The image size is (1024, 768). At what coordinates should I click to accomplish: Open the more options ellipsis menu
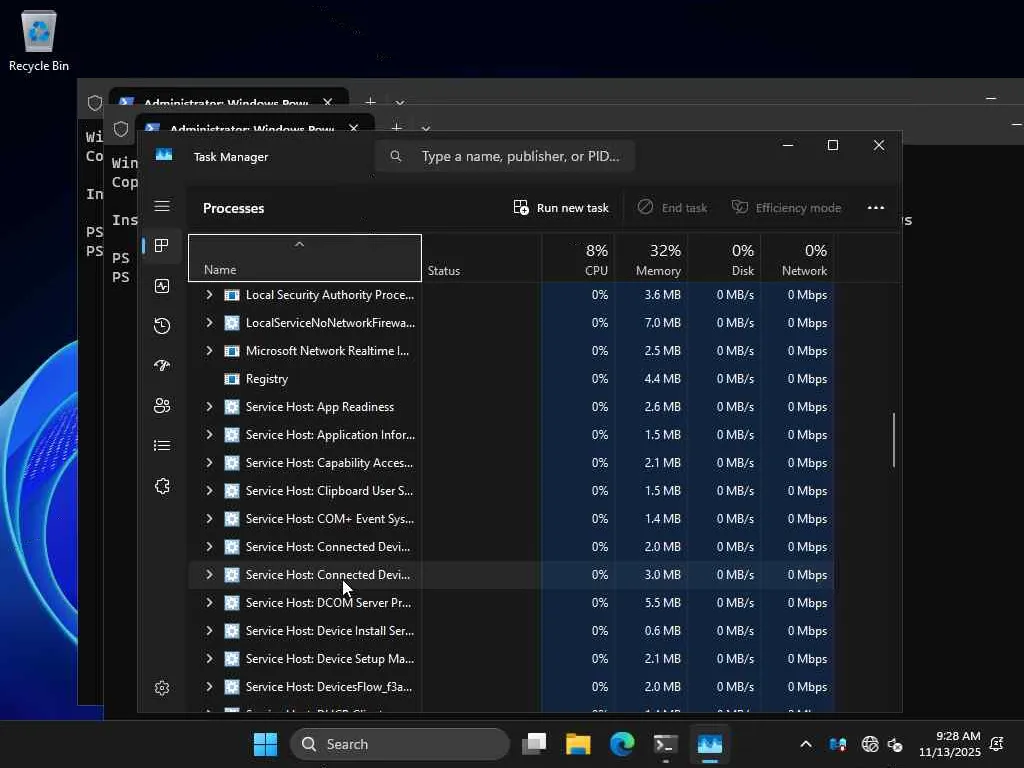(x=876, y=208)
